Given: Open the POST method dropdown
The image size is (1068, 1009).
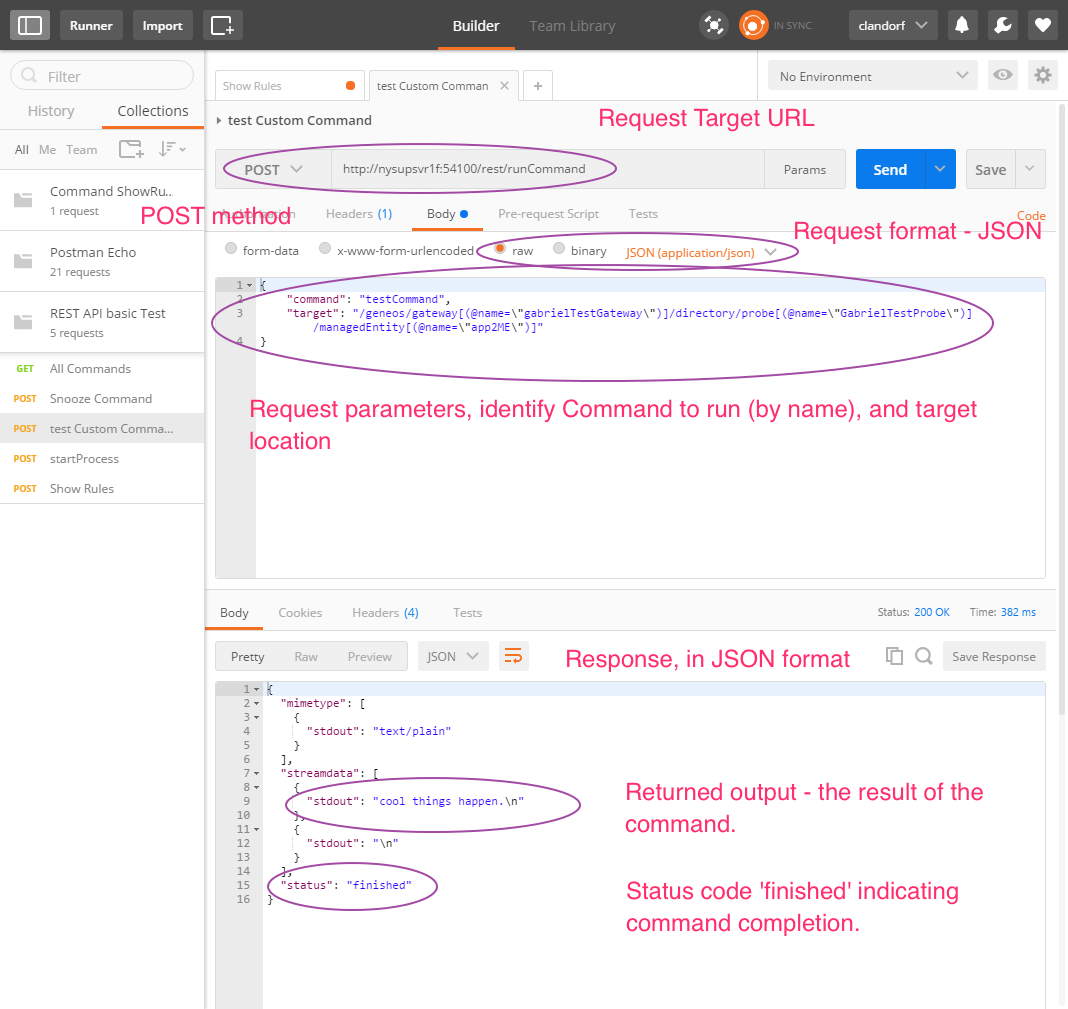Looking at the screenshot, I should (x=273, y=170).
